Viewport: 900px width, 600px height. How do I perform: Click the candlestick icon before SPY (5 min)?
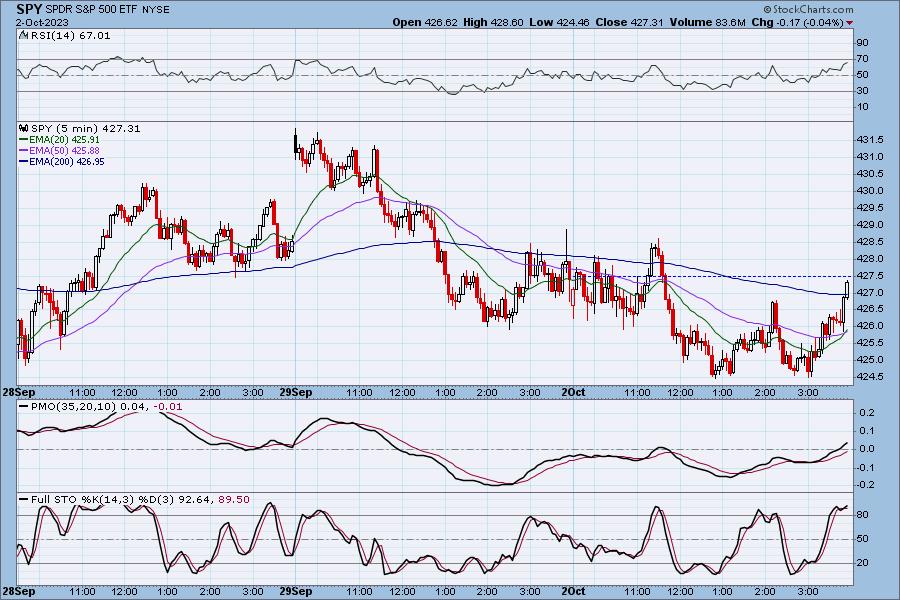click(x=24, y=129)
